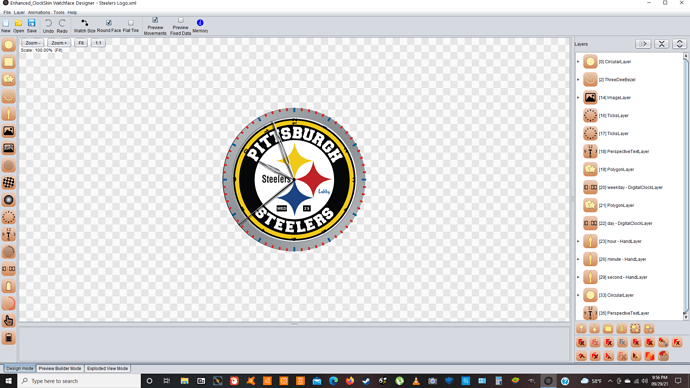Viewport: 690px width, 388px height.
Task: Expand the [33] CircularLayer node
Action: pyautogui.click(x=578, y=295)
